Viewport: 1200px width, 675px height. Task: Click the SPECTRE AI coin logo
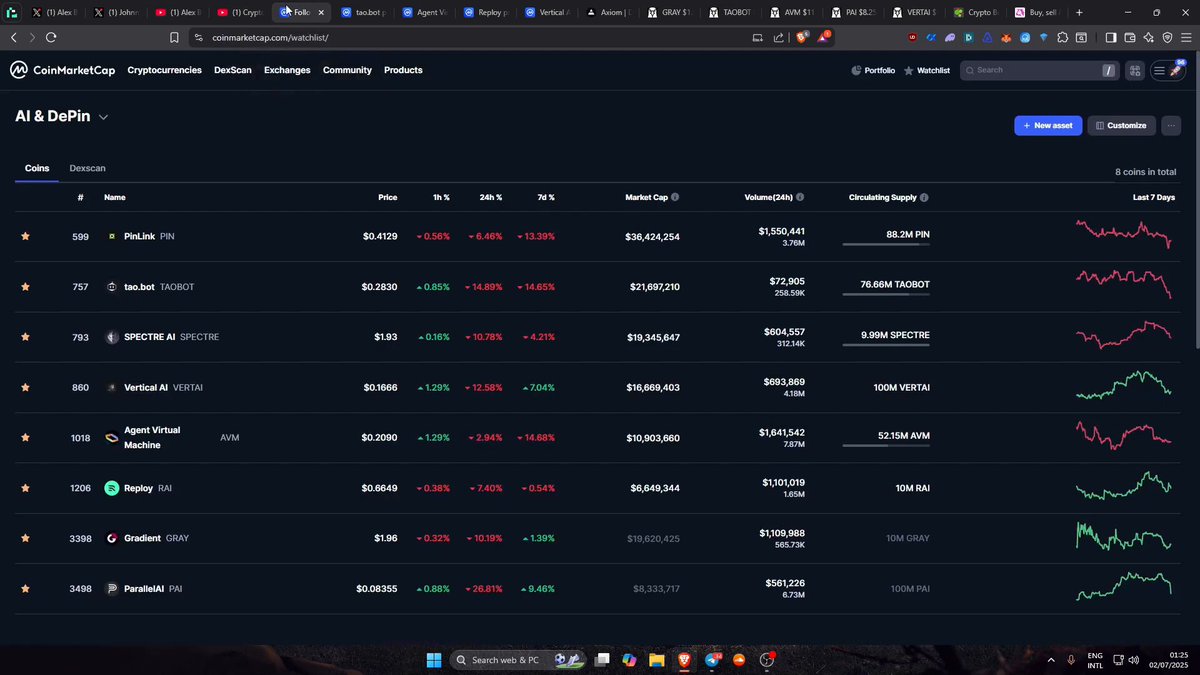point(112,337)
